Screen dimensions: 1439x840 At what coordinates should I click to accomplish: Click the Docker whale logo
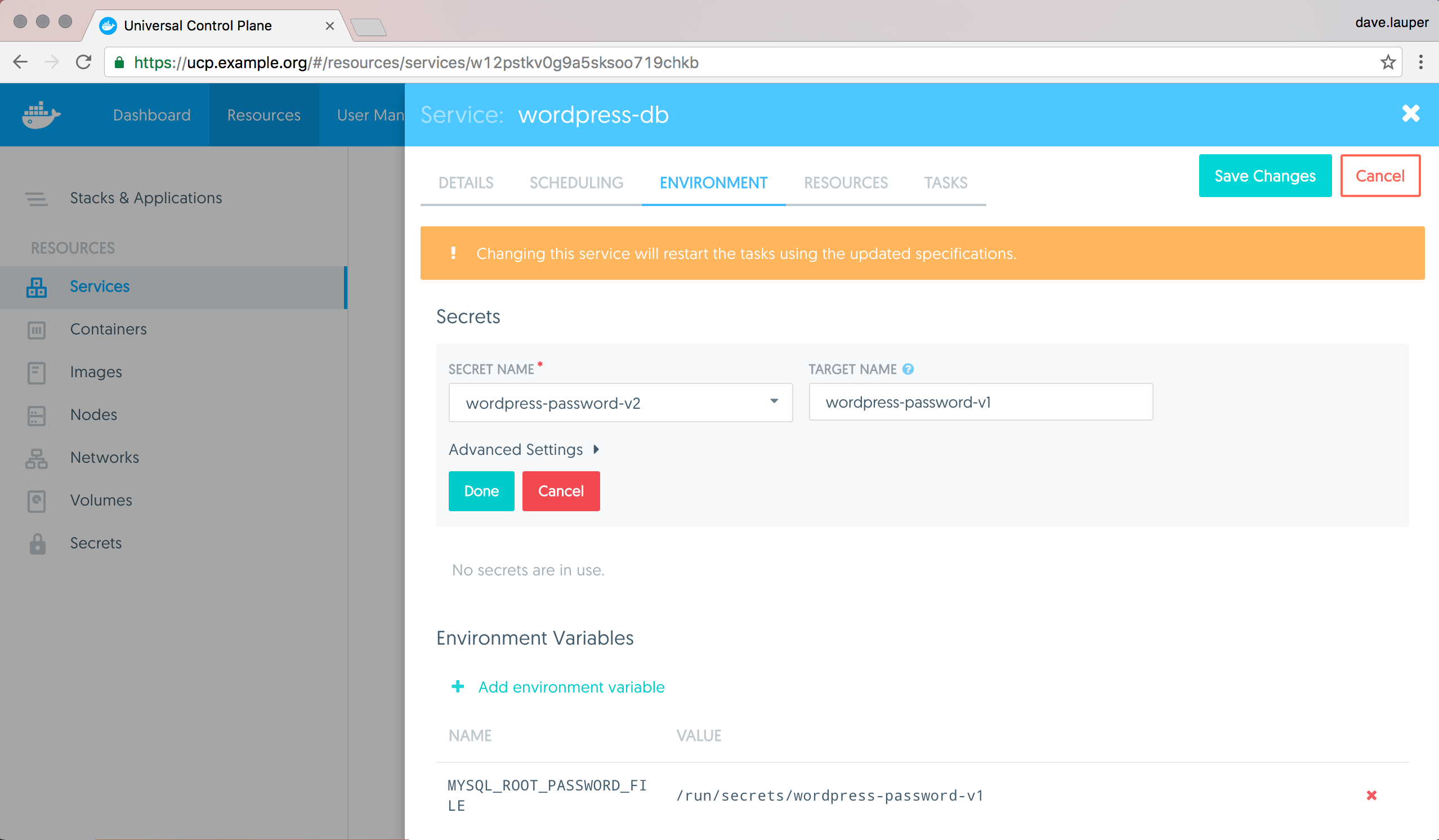coord(41,115)
